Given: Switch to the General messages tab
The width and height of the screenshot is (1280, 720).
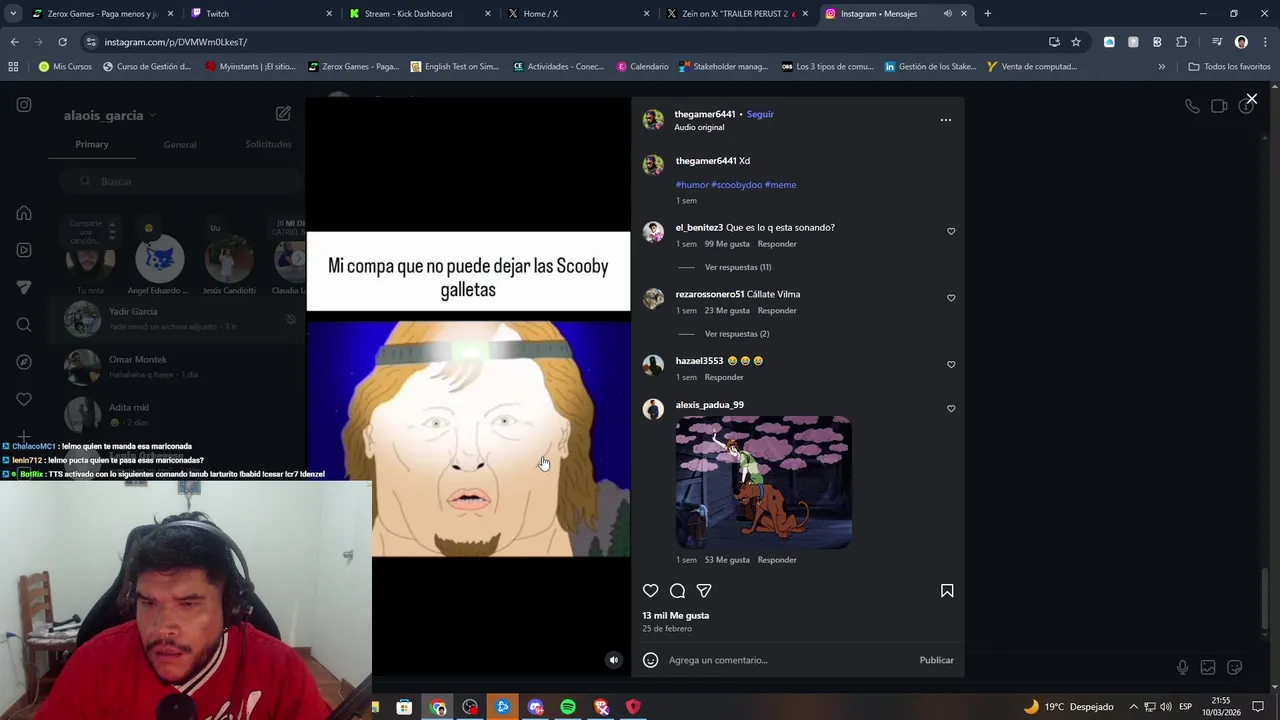Looking at the screenshot, I should point(180,145).
